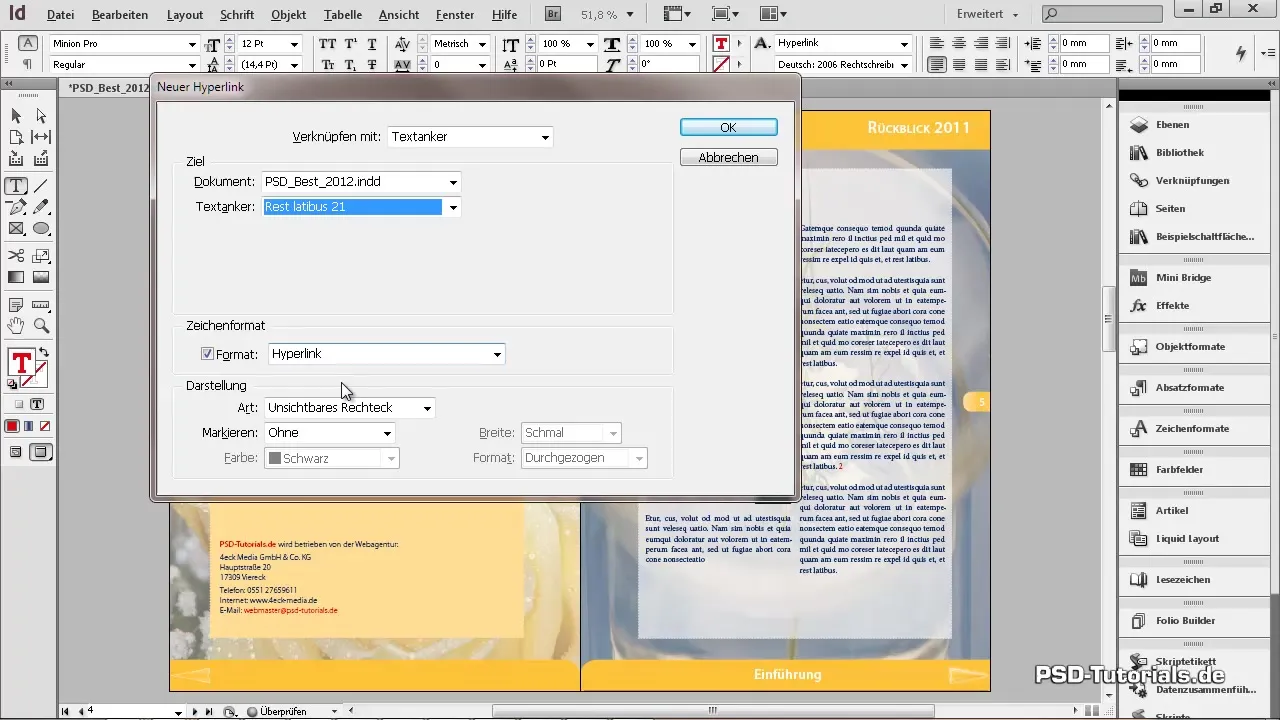The height and width of the screenshot is (720, 1280).
Task: Launch Adobe Bridge via Br button
Action: click(553, 14)
